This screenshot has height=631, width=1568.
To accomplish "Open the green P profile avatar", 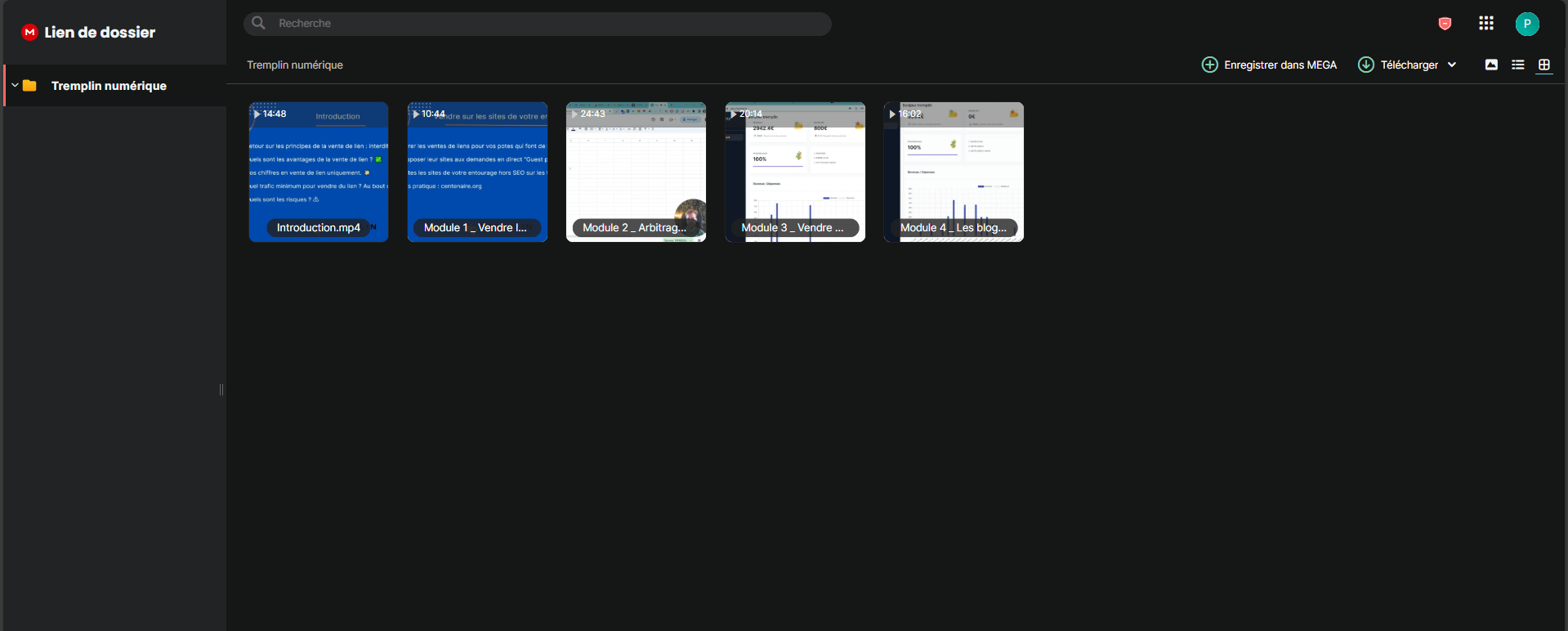I will [1527, 24].
